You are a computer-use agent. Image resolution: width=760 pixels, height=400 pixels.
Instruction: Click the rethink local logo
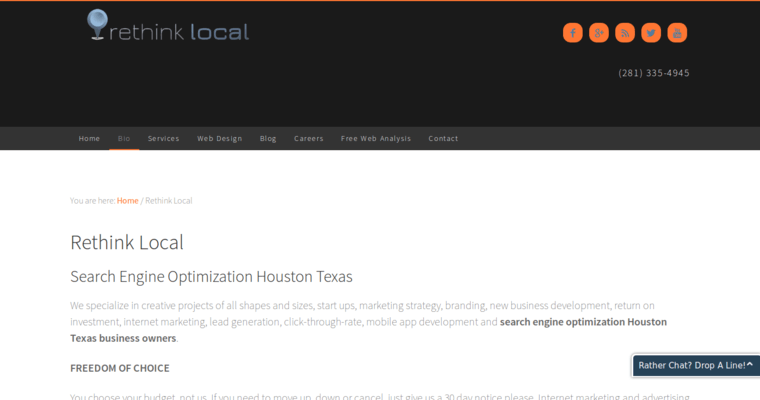pyautogui.click(x=168, y=25)
